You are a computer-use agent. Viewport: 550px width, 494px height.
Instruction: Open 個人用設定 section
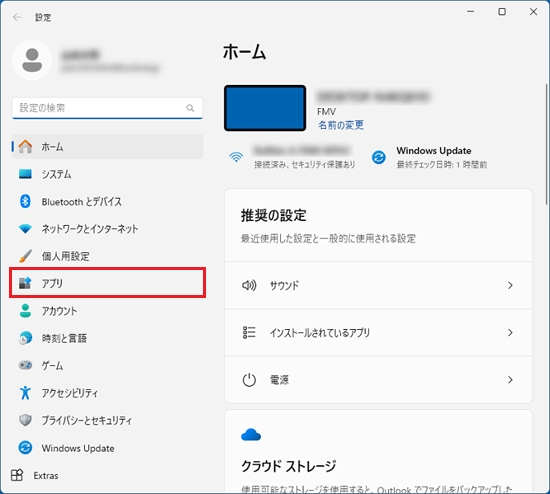pyautogui.click(x=107, y=256)
